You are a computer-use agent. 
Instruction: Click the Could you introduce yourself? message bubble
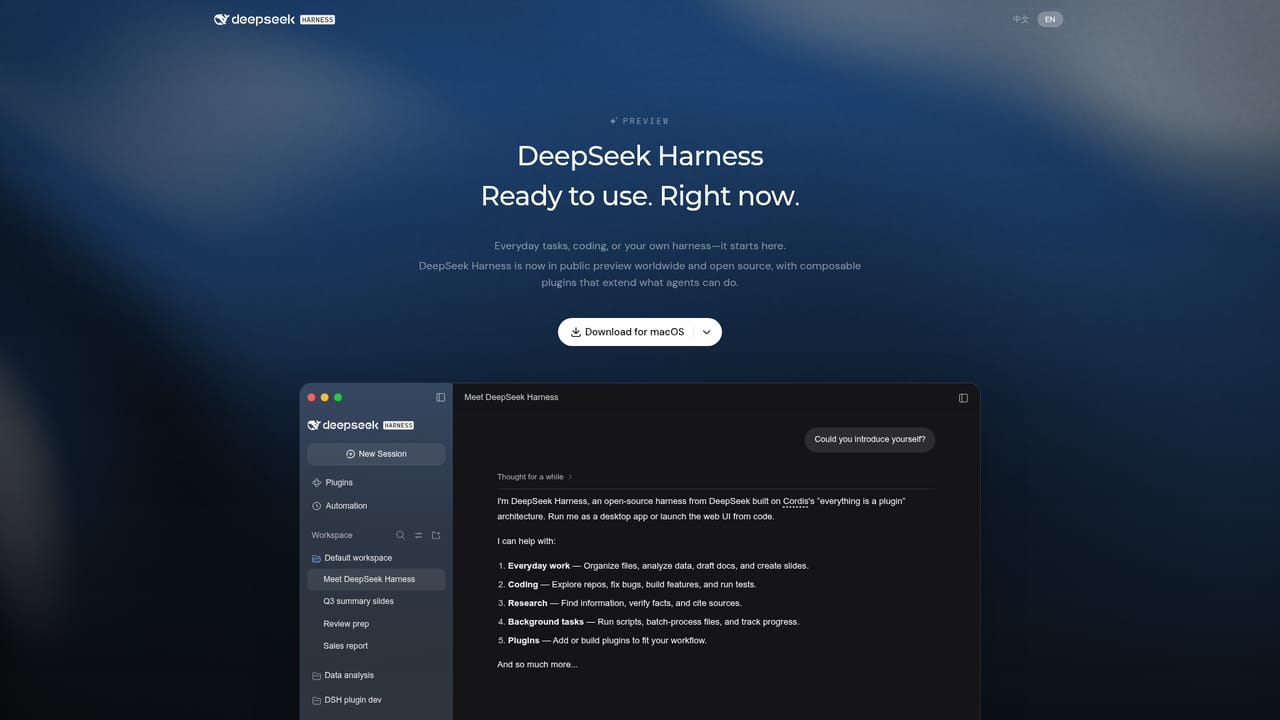(870, 439)
